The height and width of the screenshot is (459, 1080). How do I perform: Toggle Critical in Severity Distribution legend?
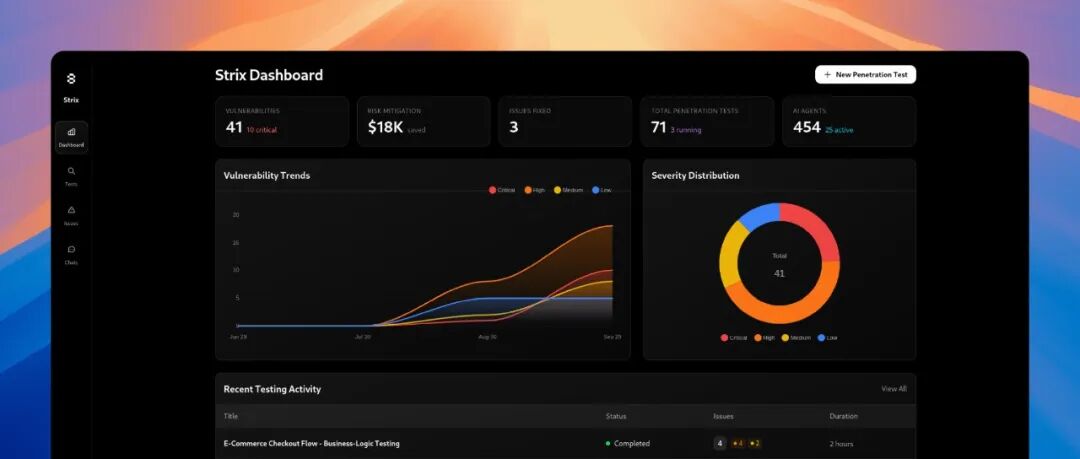[x=734, y=338]
